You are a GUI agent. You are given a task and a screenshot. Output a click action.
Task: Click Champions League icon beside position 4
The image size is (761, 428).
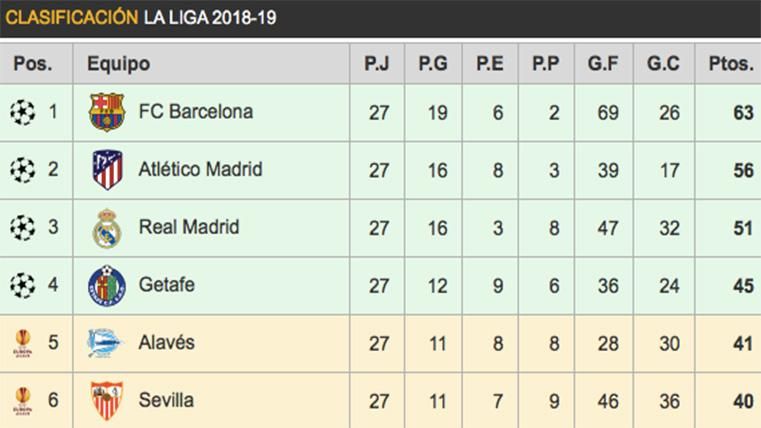click(x=21, y=286)
